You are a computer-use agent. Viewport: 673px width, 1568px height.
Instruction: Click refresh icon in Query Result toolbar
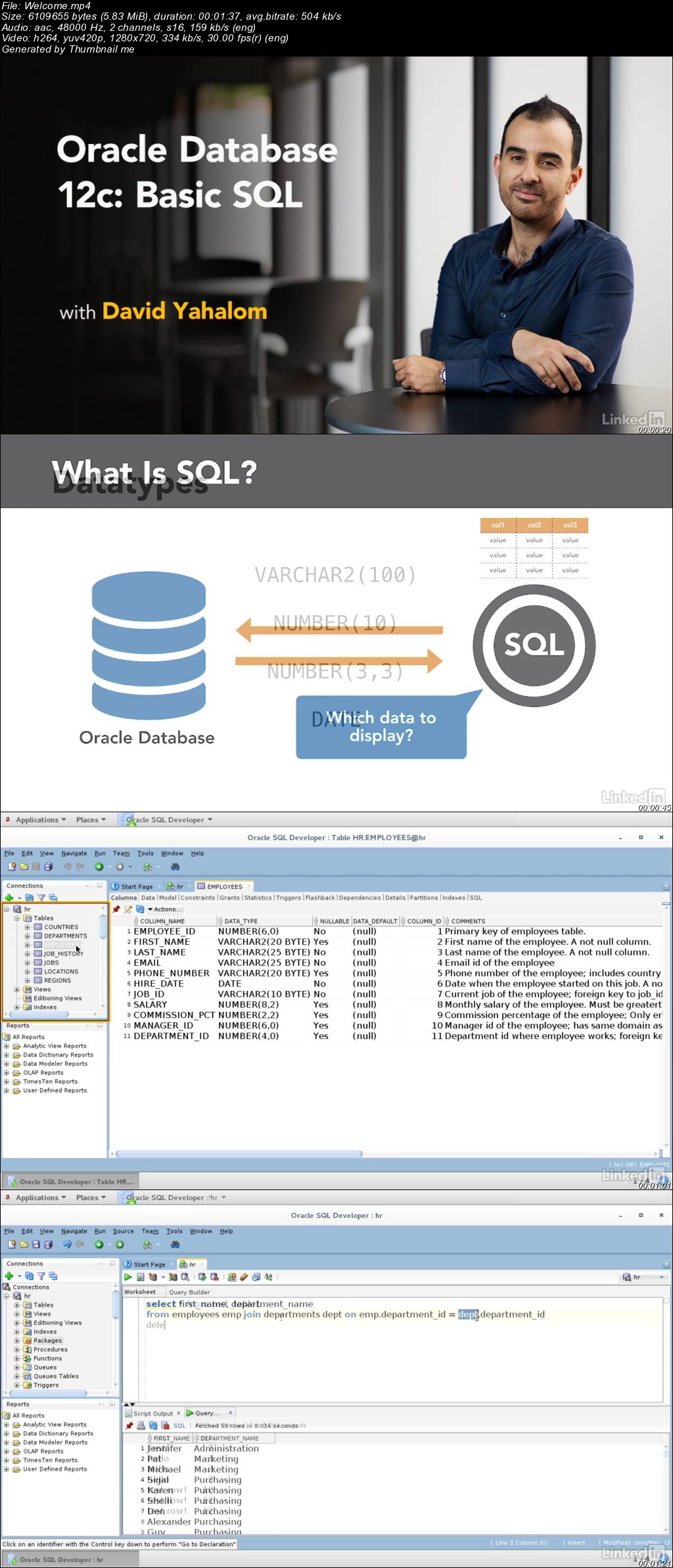coord(153,1425)
